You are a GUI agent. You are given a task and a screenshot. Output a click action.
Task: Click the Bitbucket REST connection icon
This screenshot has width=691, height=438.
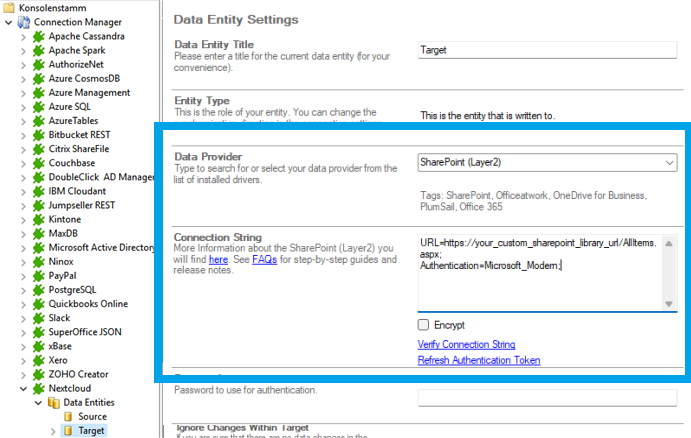[39, 135]
